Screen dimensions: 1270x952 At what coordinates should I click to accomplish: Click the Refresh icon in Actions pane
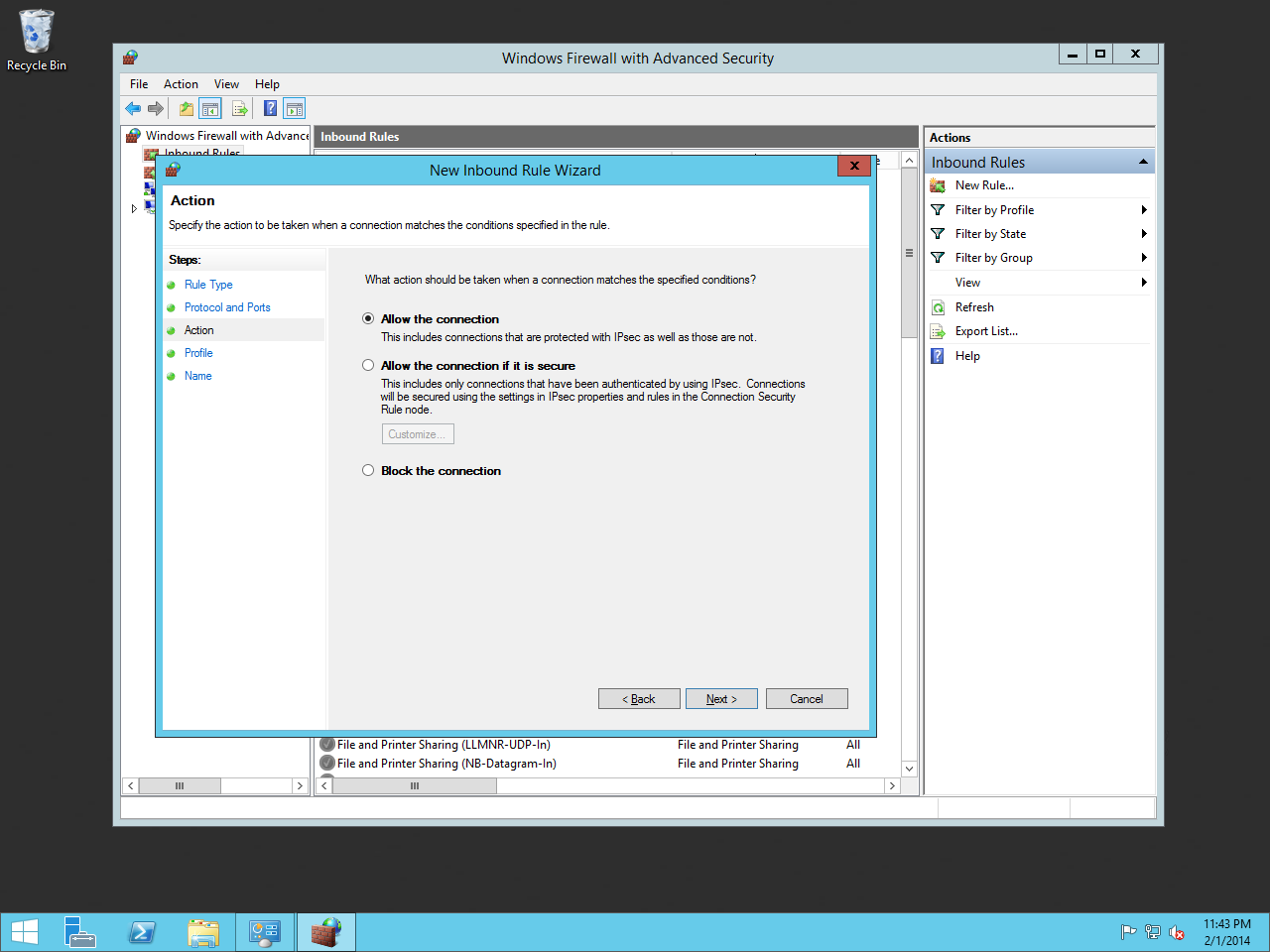click(938, 307)
